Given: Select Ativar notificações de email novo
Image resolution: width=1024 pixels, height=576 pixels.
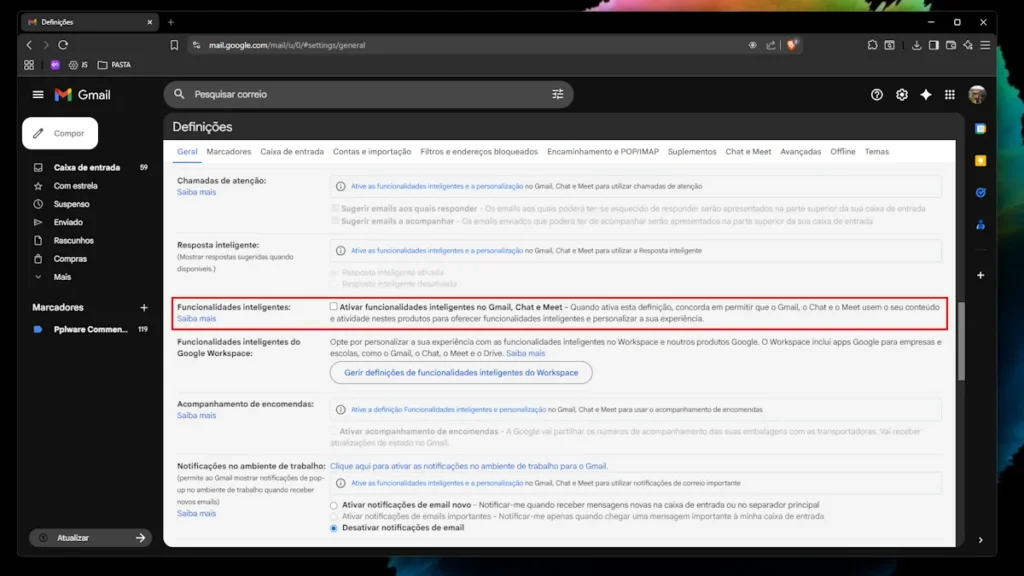Looking at the screenshot, I should [334, 505].
